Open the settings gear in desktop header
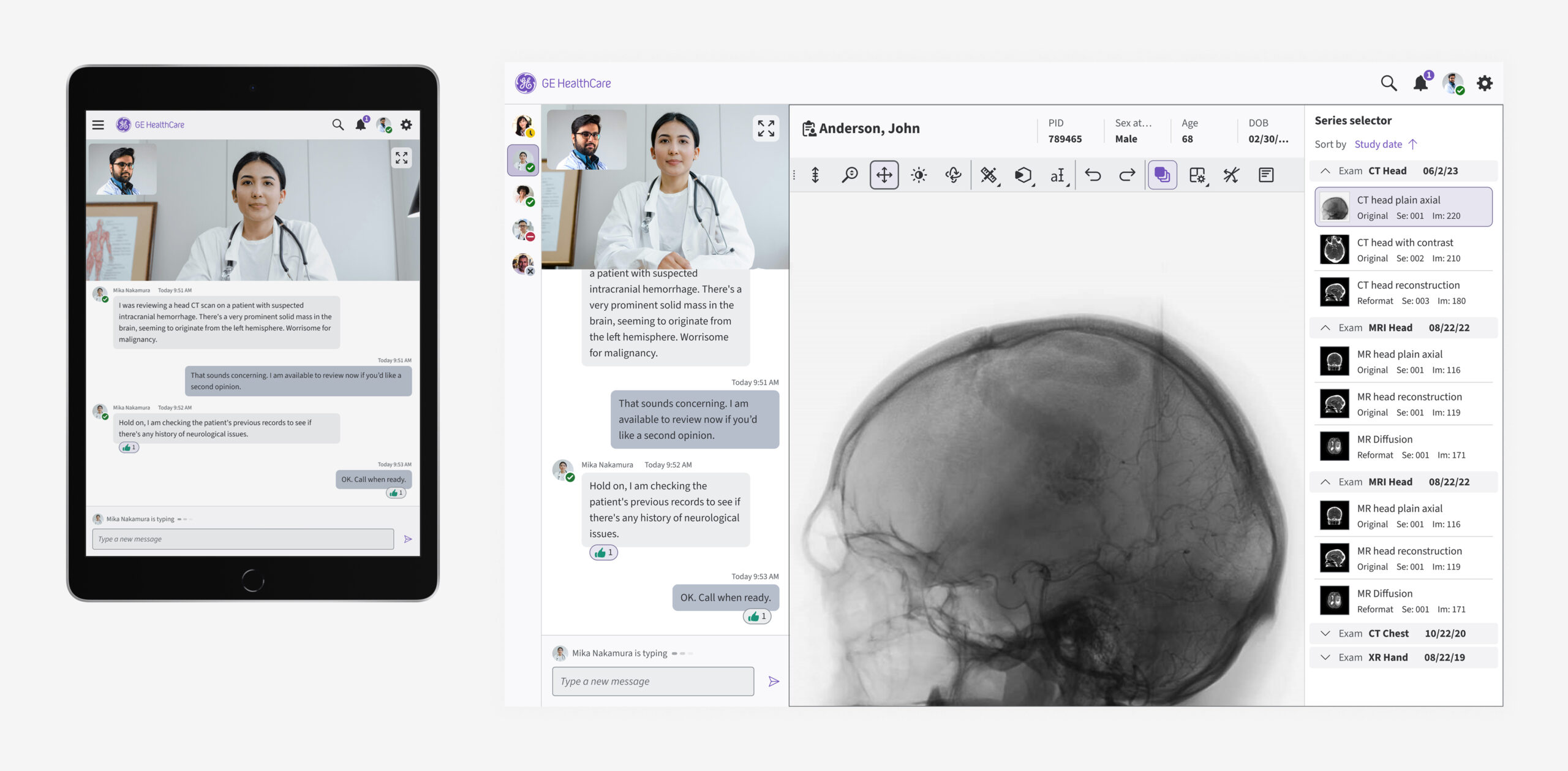1568x771 pixels. coord(1485,83)
